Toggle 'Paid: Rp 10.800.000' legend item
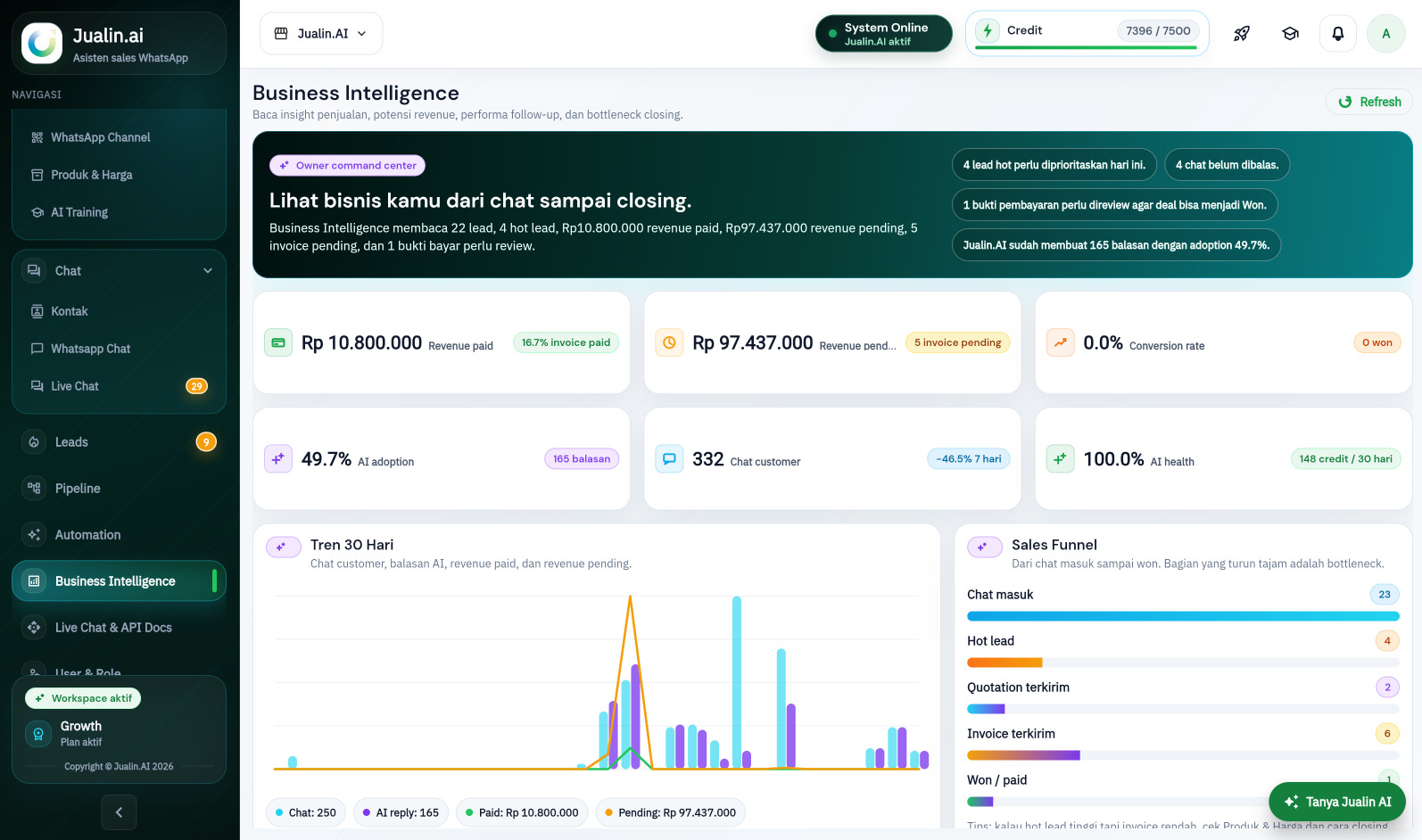This screenshot has height=840, width=1422. [522, 812]
